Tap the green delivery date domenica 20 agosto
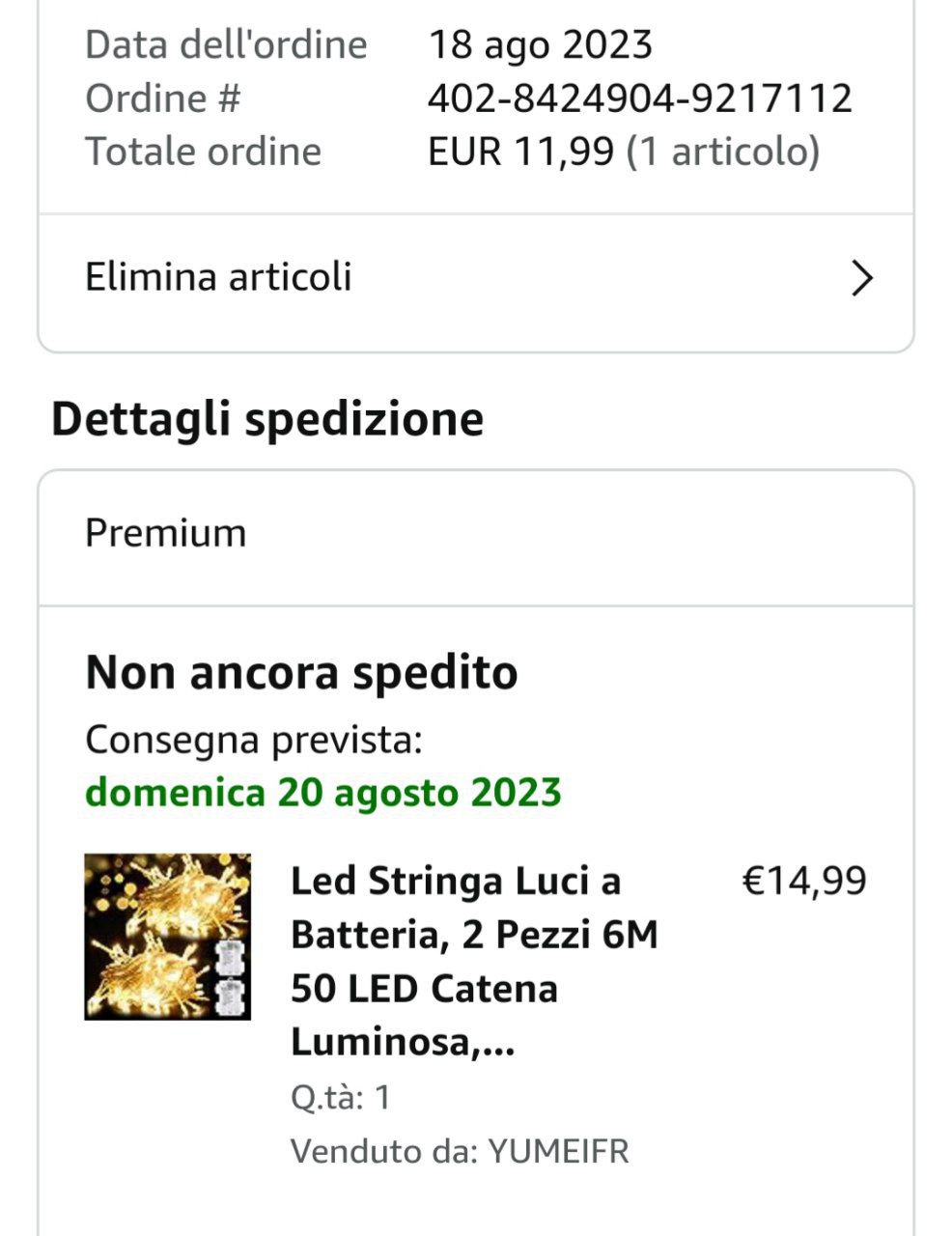Screen dimensions: 952x1236 point(323,793)
